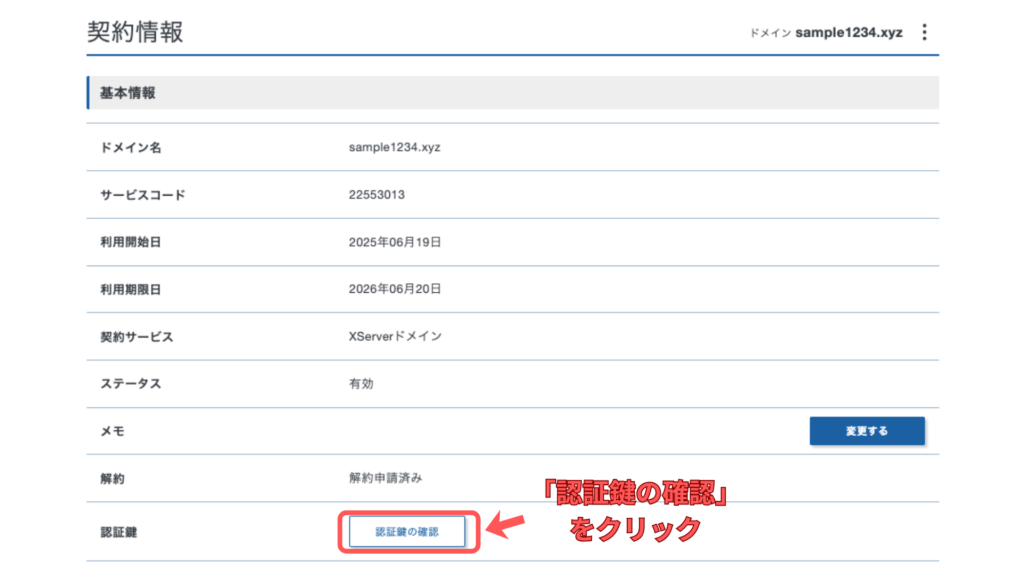Select the sample1234.xyz value in the ドメイン名 row

(x=394, y=147)
